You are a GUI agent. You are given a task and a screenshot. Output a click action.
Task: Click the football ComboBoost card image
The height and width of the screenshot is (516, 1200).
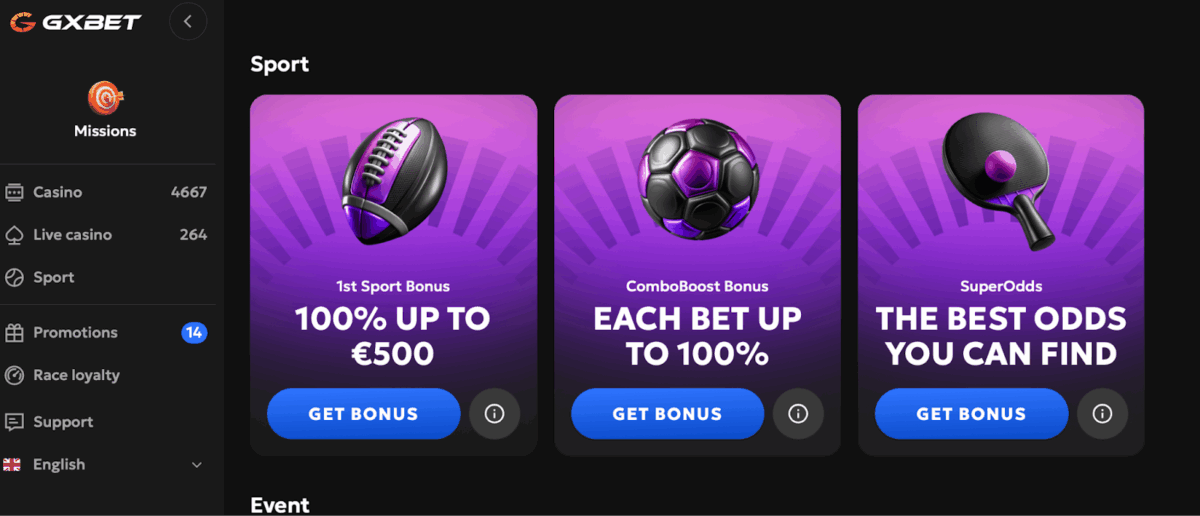click(698, 180)
